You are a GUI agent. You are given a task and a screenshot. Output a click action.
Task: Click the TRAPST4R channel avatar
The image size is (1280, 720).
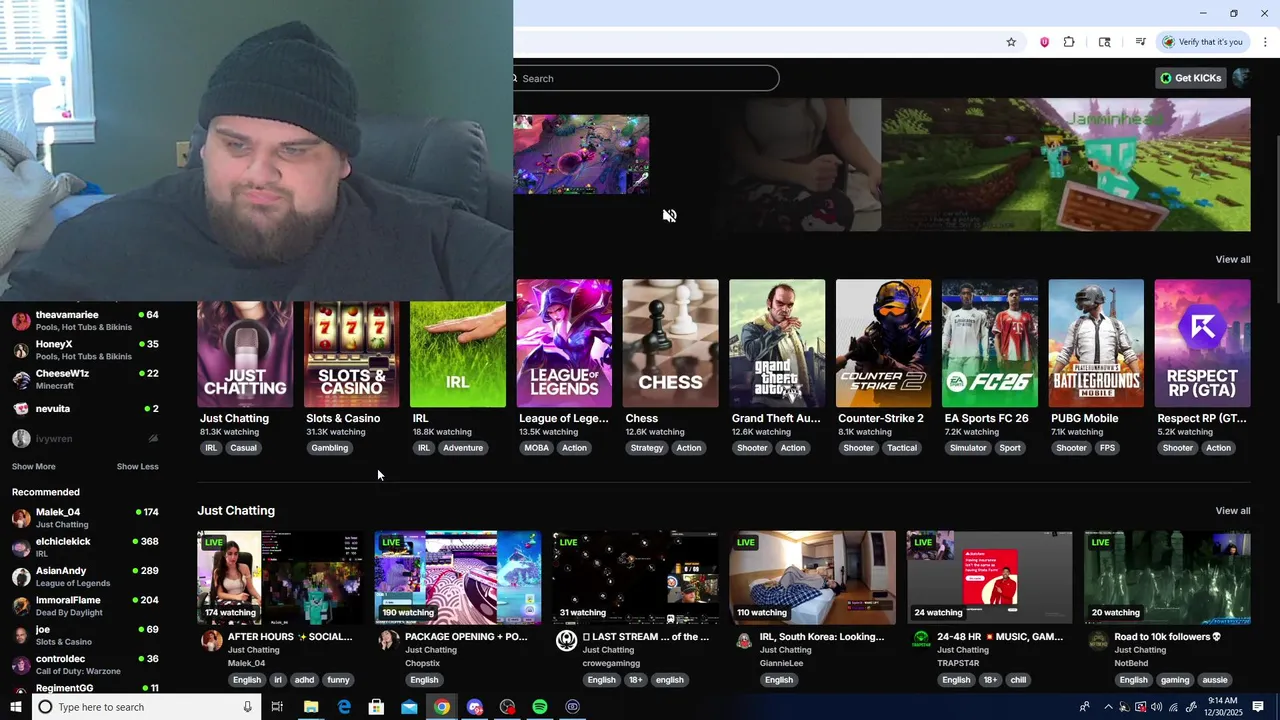921,640
